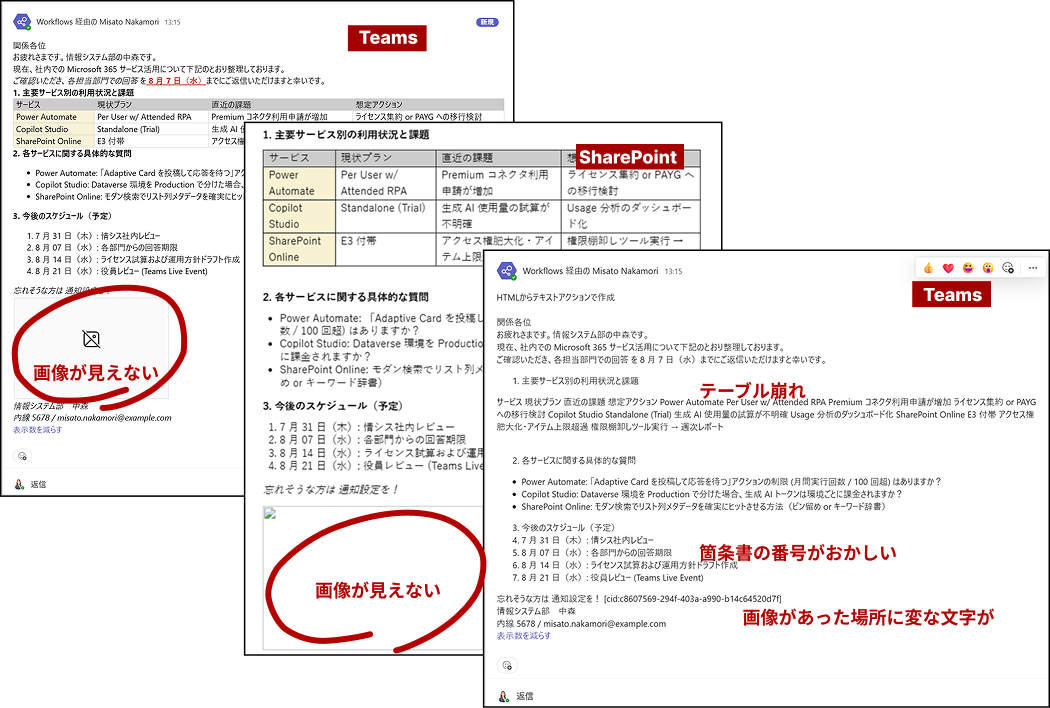
Task: Click the 新規 badge on the first message
Action: (487, 21)
